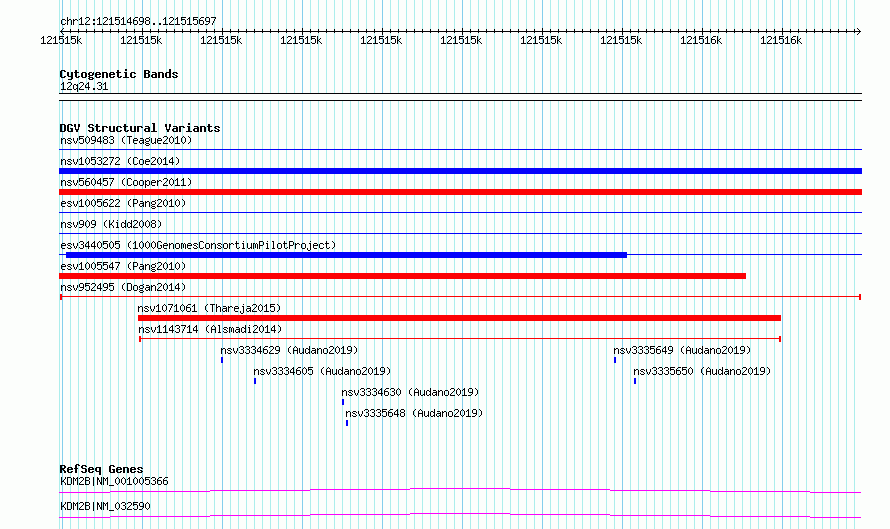Click the nsv909 (Kidd2008) label
The height and width of the screenshot is (529, 890).
[x=111, y=224]
